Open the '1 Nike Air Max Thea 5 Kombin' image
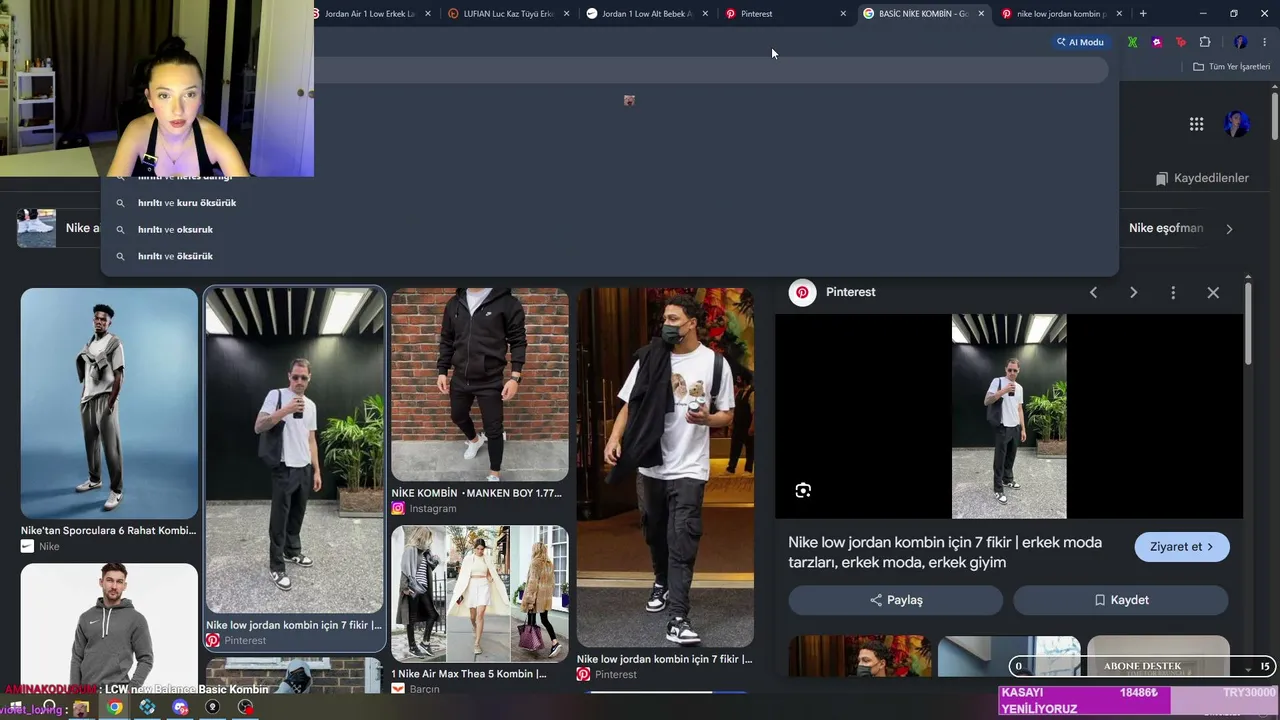 [x=480, y=594]
